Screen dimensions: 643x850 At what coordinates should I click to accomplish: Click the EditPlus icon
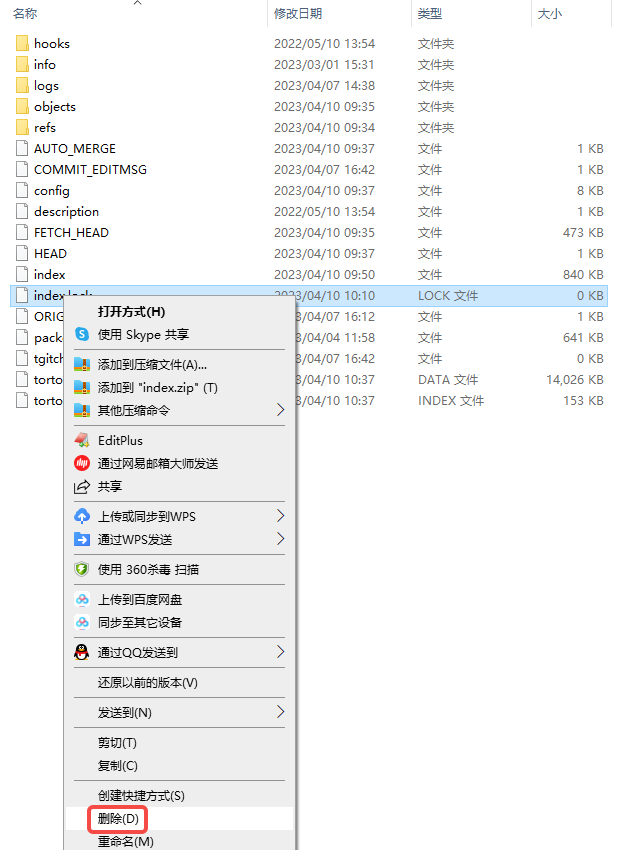tap(82, 440)
